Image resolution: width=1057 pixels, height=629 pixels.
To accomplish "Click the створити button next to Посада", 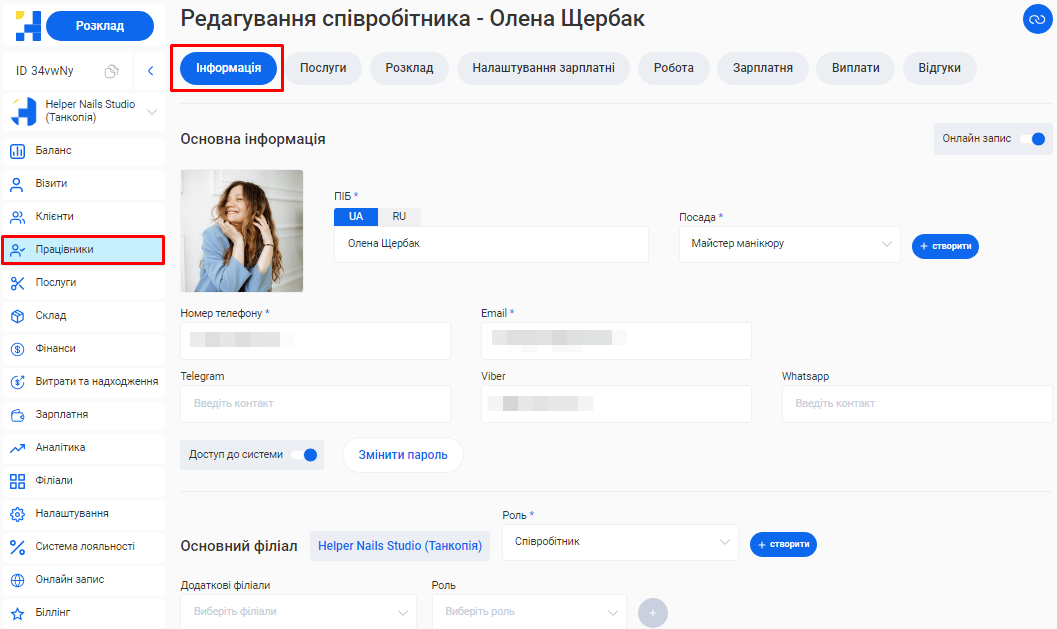I will [945, 246].
